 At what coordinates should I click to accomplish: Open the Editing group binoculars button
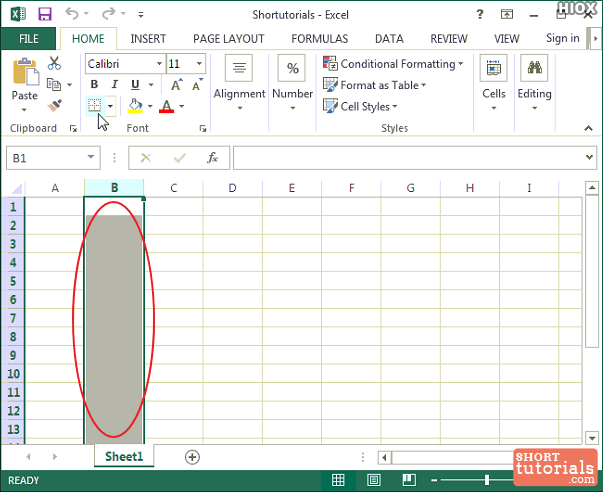[535, 83]
